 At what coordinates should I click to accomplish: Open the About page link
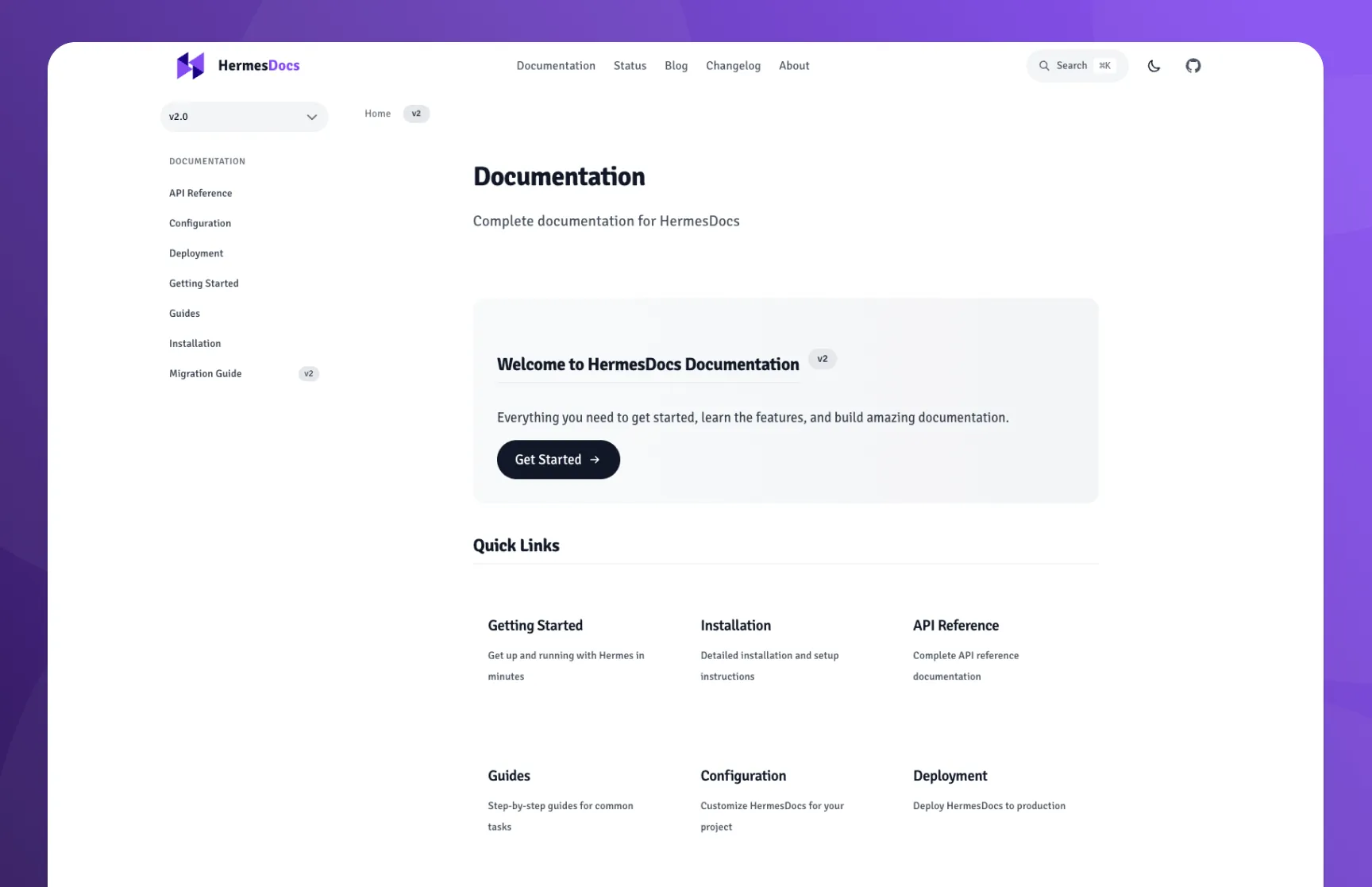[x=793, y=66]
